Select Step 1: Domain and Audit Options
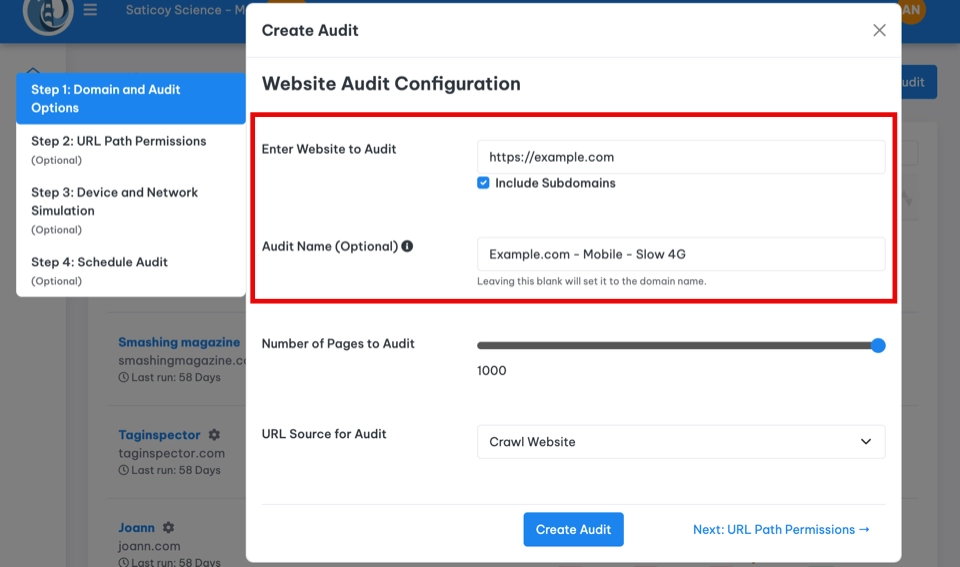This screenshot has height=567, width=960. pyautogui.click(x=130, y=98)
